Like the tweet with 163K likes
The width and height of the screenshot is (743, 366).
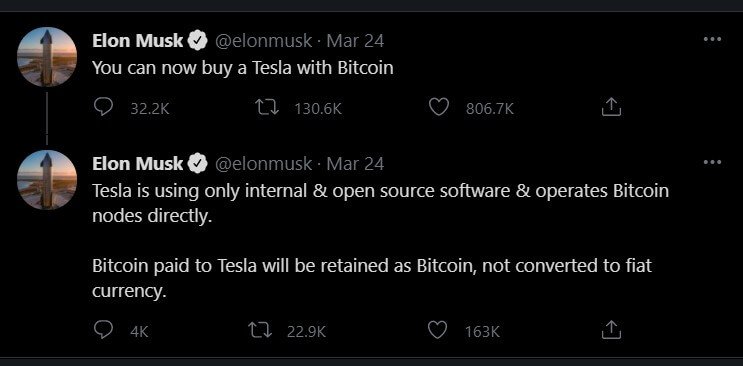pyautogui.click(x=437, y=330)
